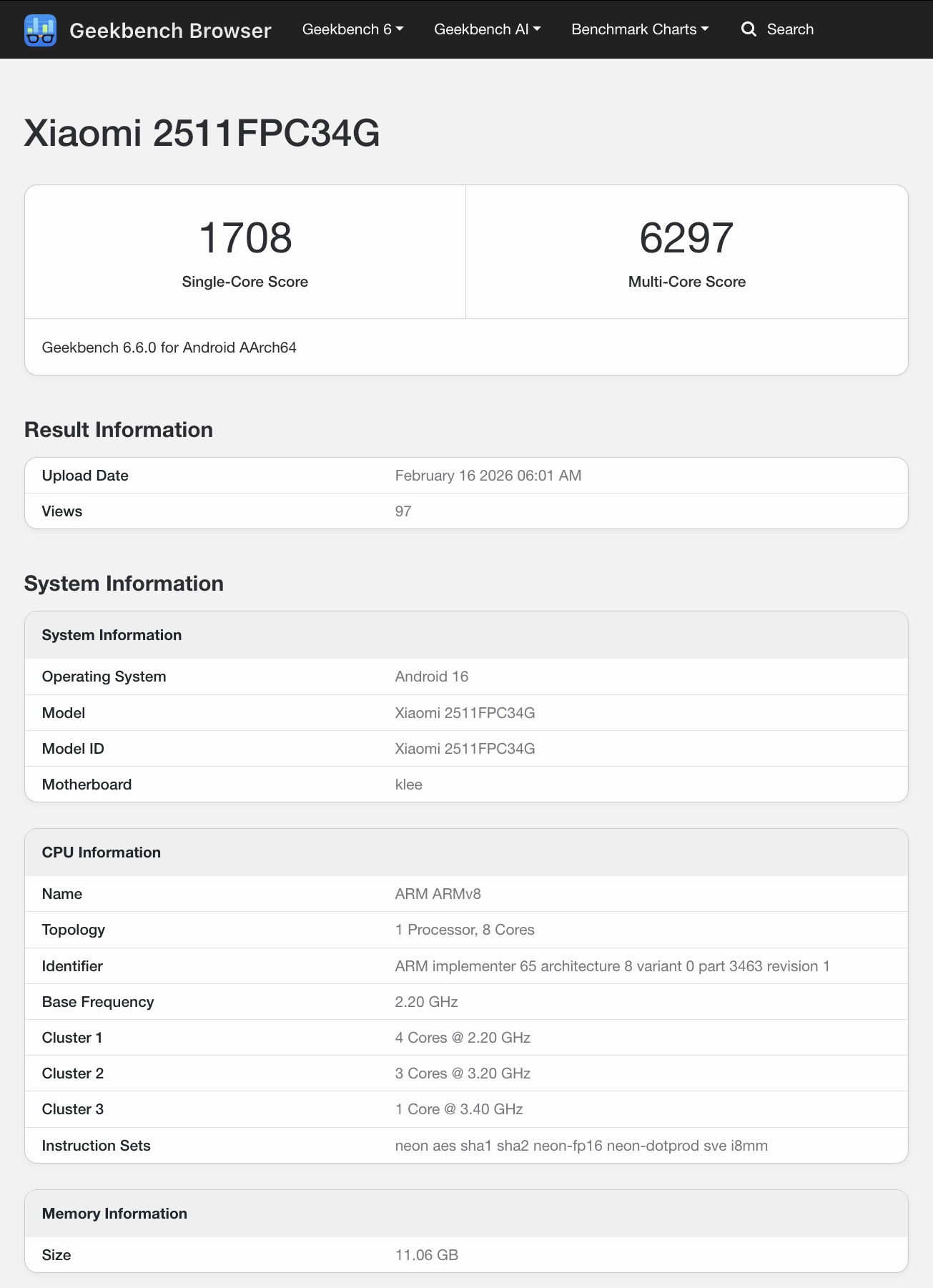Click the Topology row label
Image resolution: width=933 pixels, height=1288 pixels.
pyautogui.click(x=74, y=930)
